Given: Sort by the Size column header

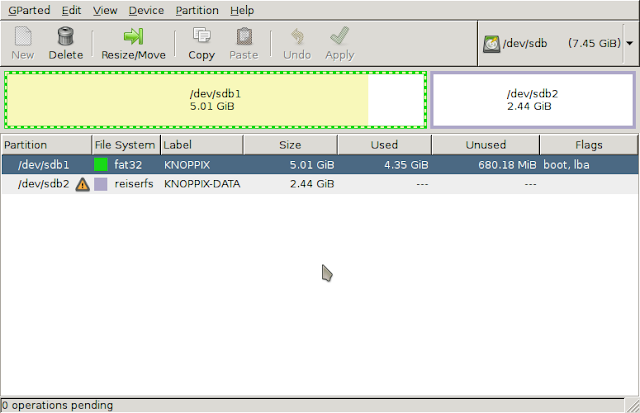Looking at the screenshot, I should coord(290,145).
